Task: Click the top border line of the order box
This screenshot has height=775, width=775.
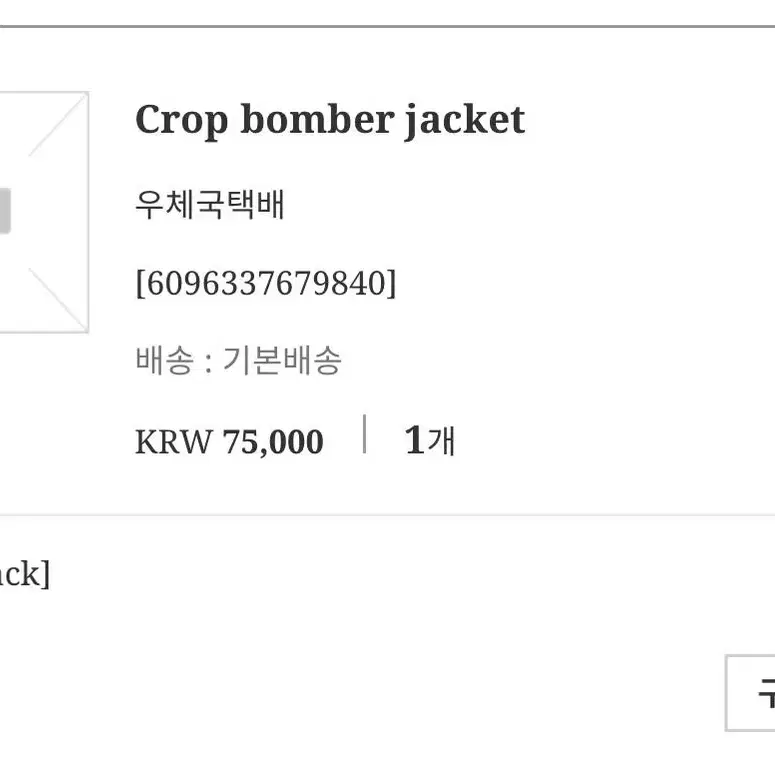Action: tap(388, 26)
